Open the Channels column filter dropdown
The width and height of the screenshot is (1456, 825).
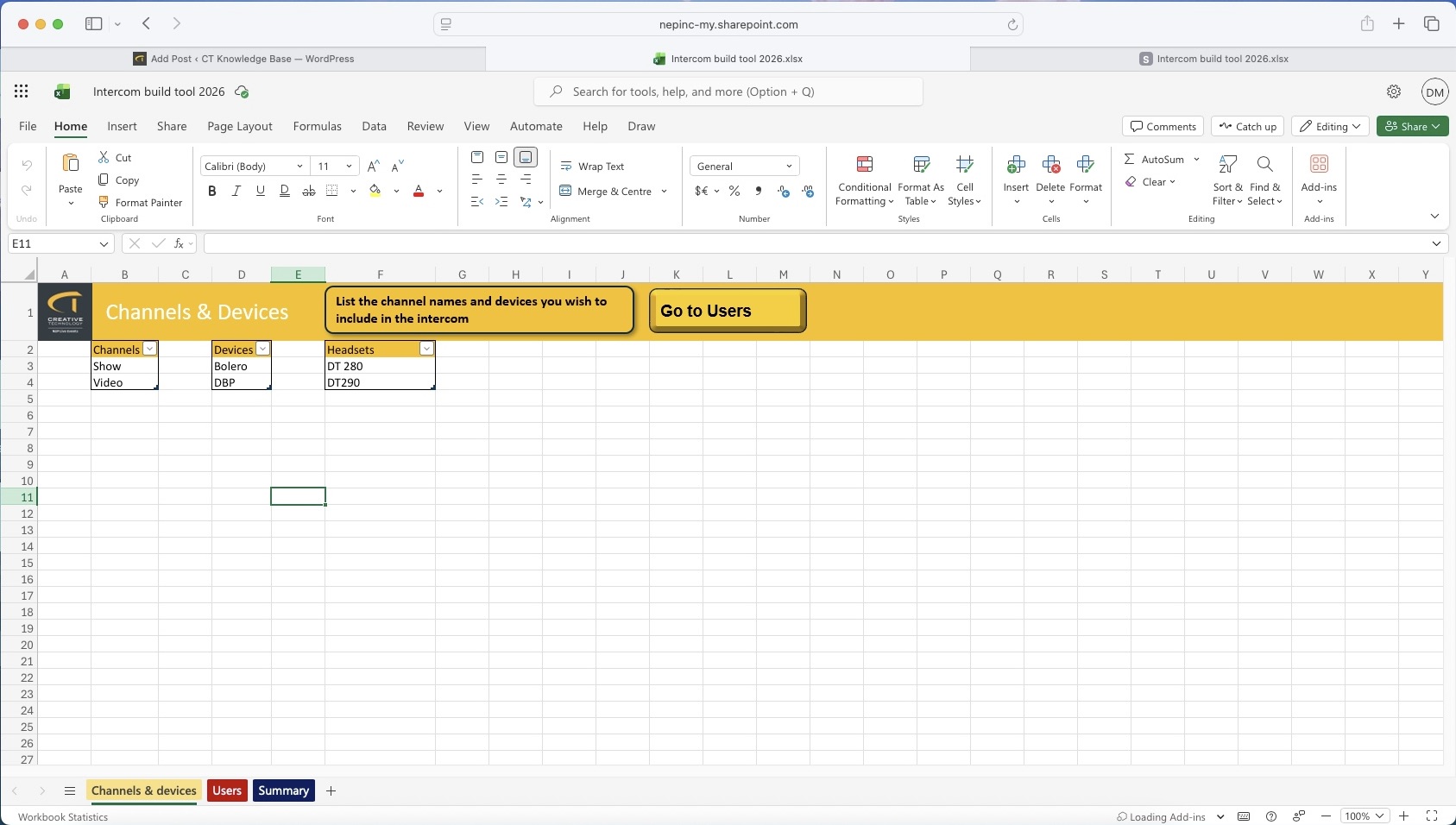tap(150, 350)
